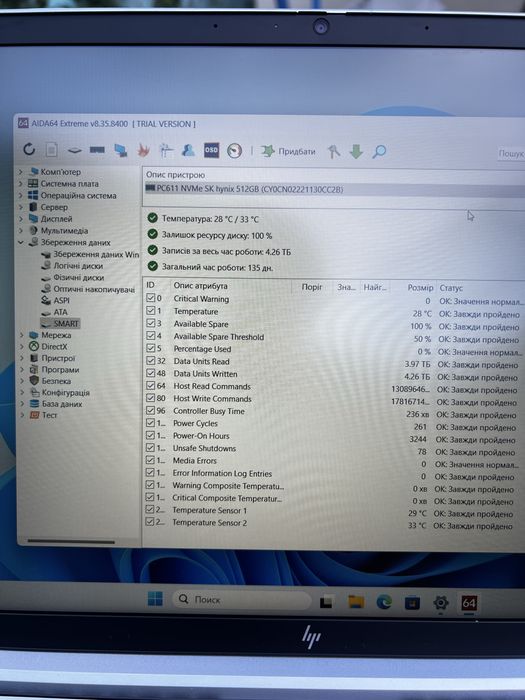Expand the Операційна система tree node
525x700 pixels.
pyautogui.click(x=21, y=195)
